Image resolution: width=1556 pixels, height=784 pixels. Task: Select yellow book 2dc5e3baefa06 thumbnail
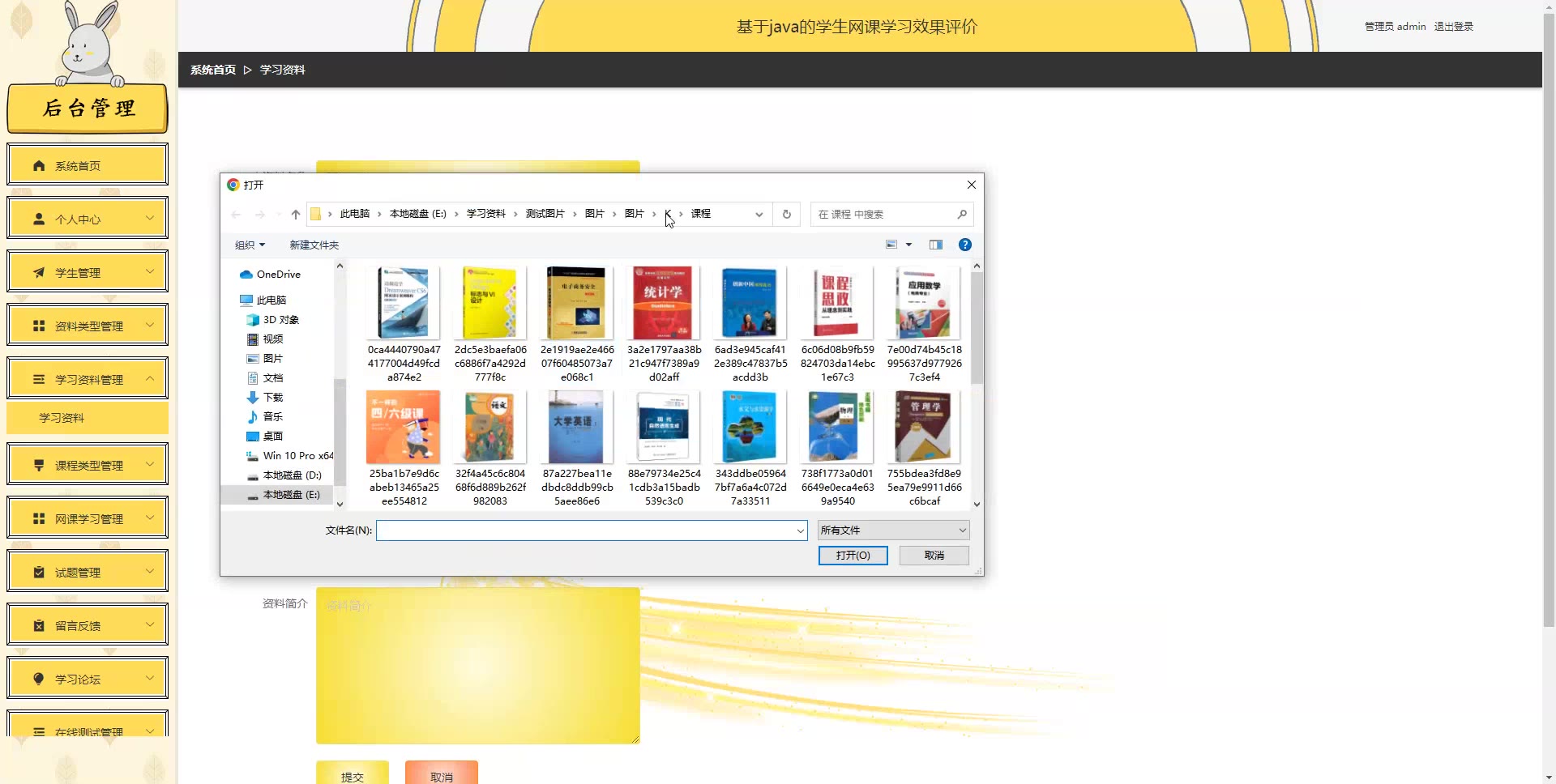click(490, 302)
